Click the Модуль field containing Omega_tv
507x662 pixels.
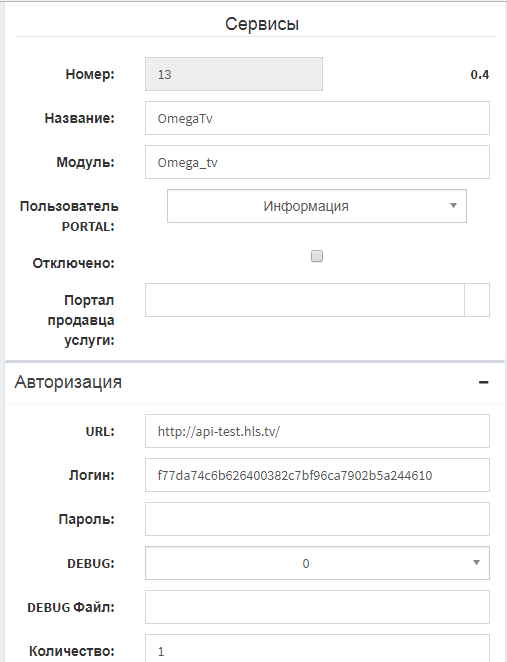(x=317, y=162)
